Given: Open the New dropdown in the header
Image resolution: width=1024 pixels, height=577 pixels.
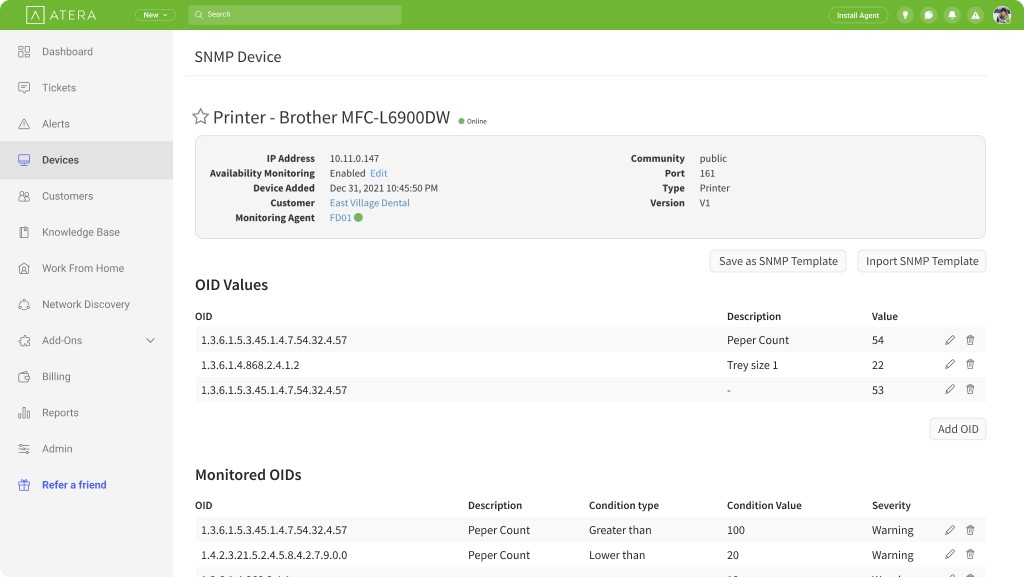Looking at the screenshot, I should pyautogui.click(x=155, y=15).
